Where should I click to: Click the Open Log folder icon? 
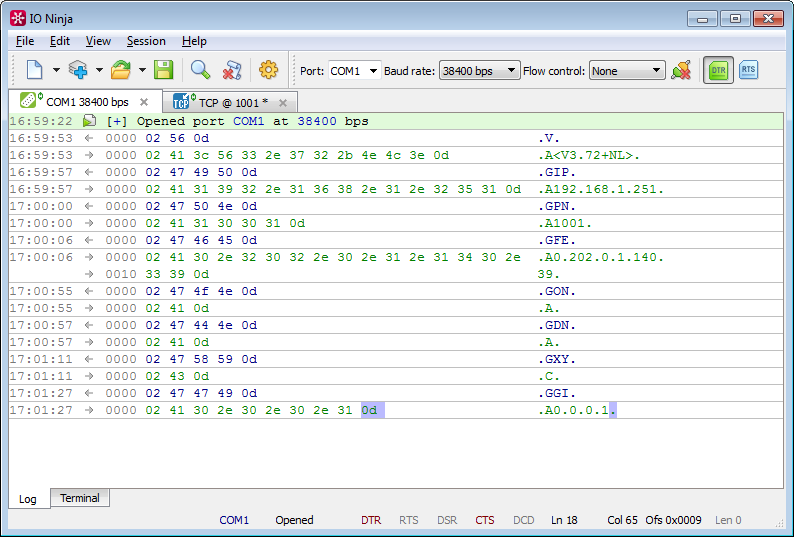tap(121, 70)
